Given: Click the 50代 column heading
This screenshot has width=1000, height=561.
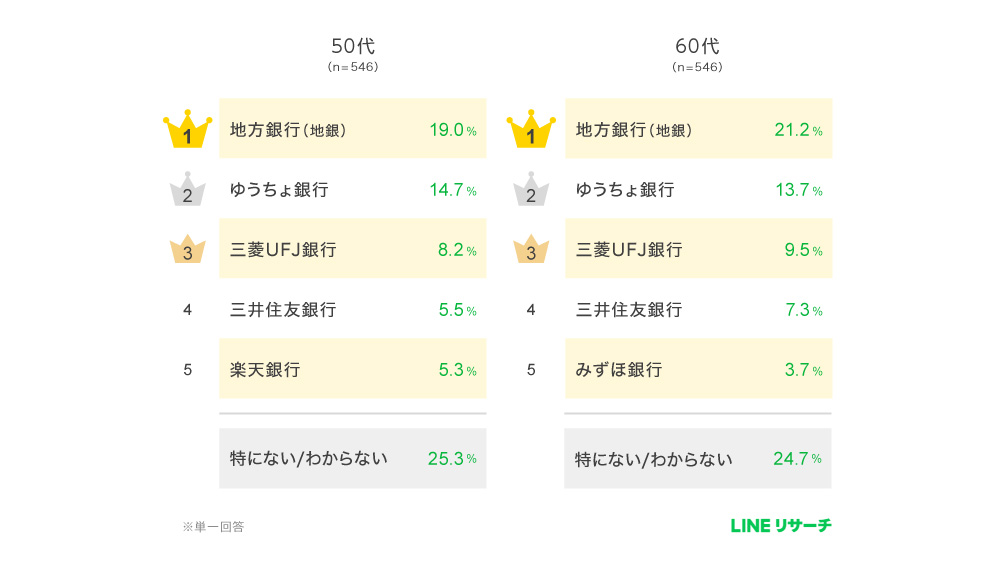Looking at the screenshot, I should coord(353,46).
